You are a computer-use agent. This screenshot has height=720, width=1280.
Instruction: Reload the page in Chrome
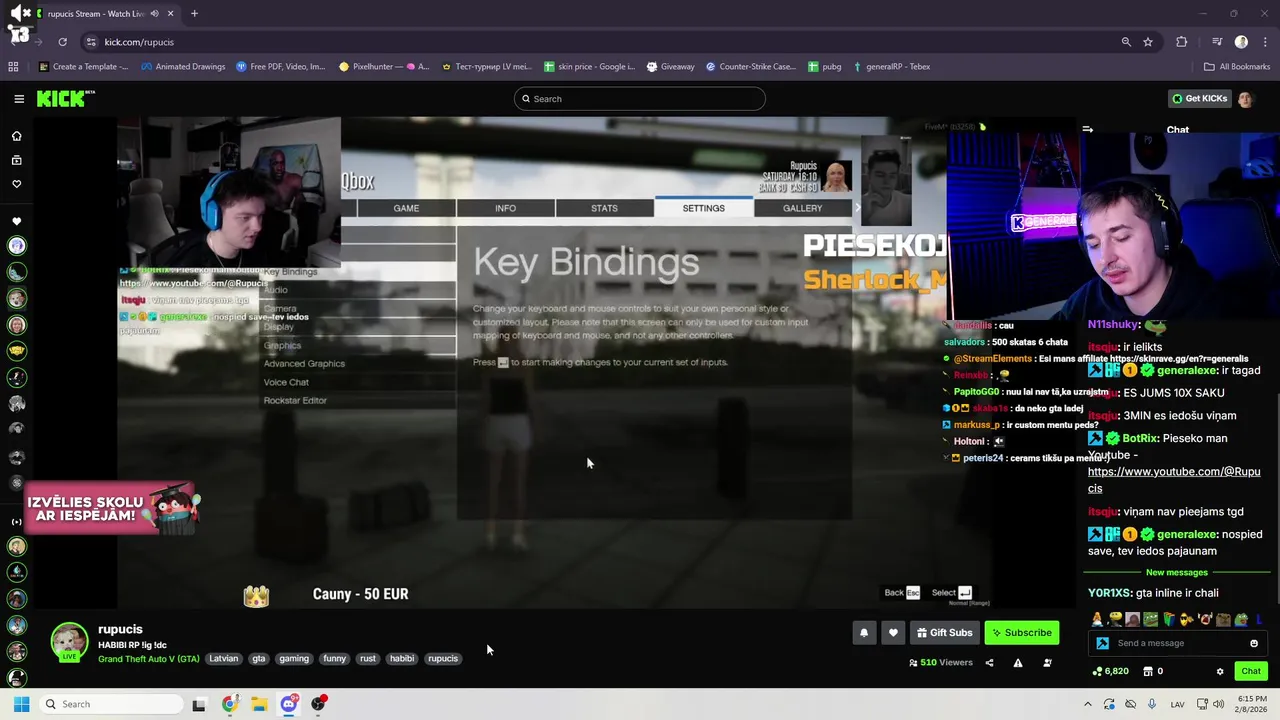(62, 42)
